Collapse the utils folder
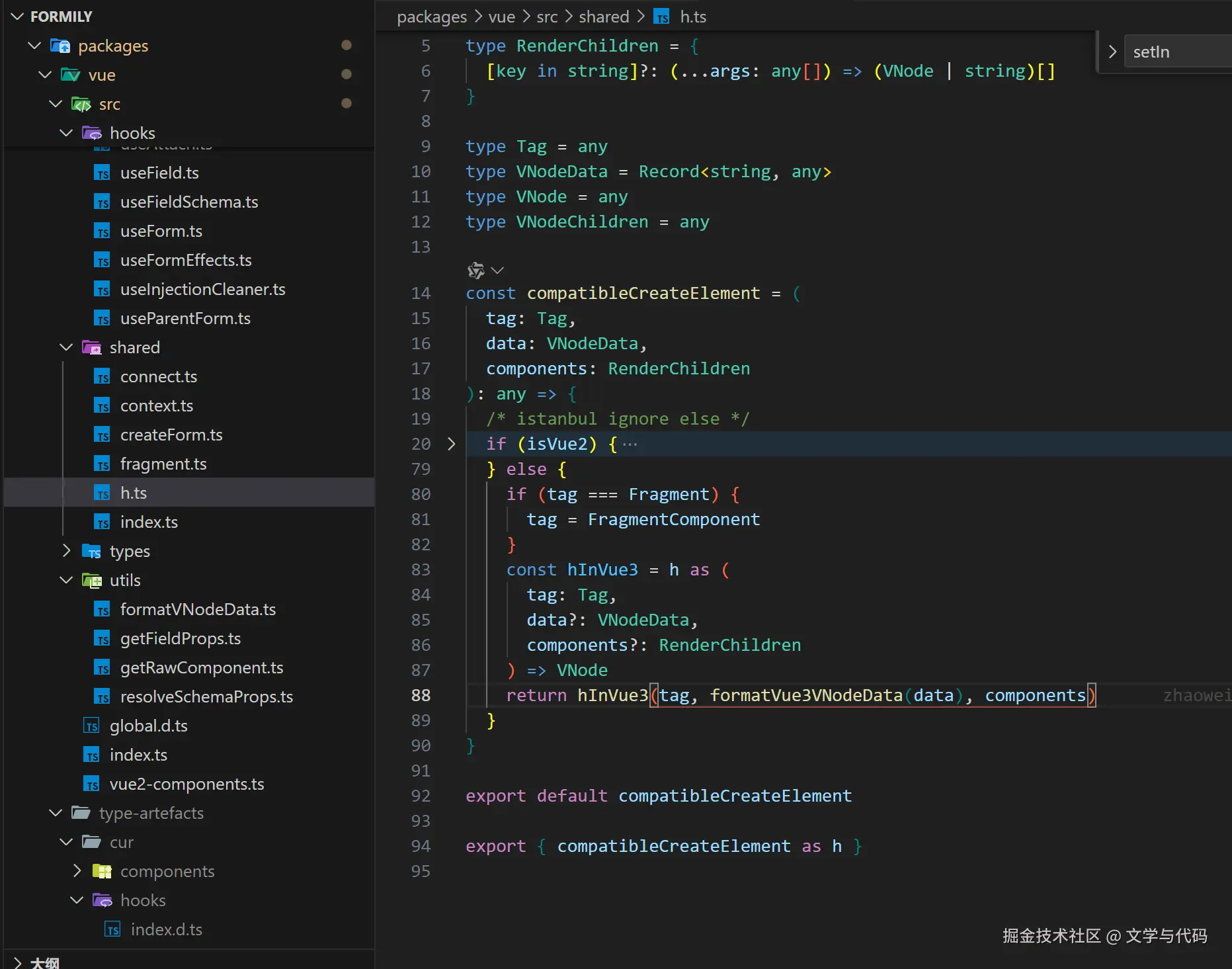The height and width of the screenshot is (969, 1232). [x=67, y=580]
